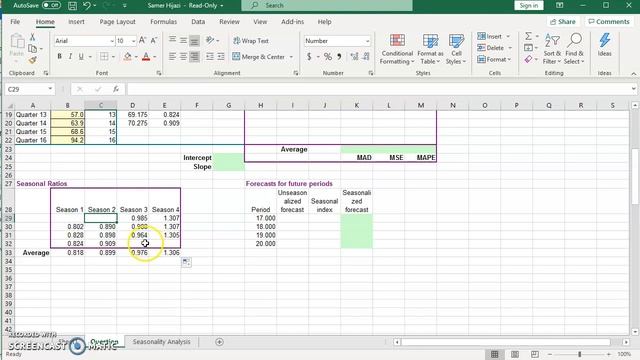Click the Comments button
Screen dimensions: 640x360
pos(609,22)
